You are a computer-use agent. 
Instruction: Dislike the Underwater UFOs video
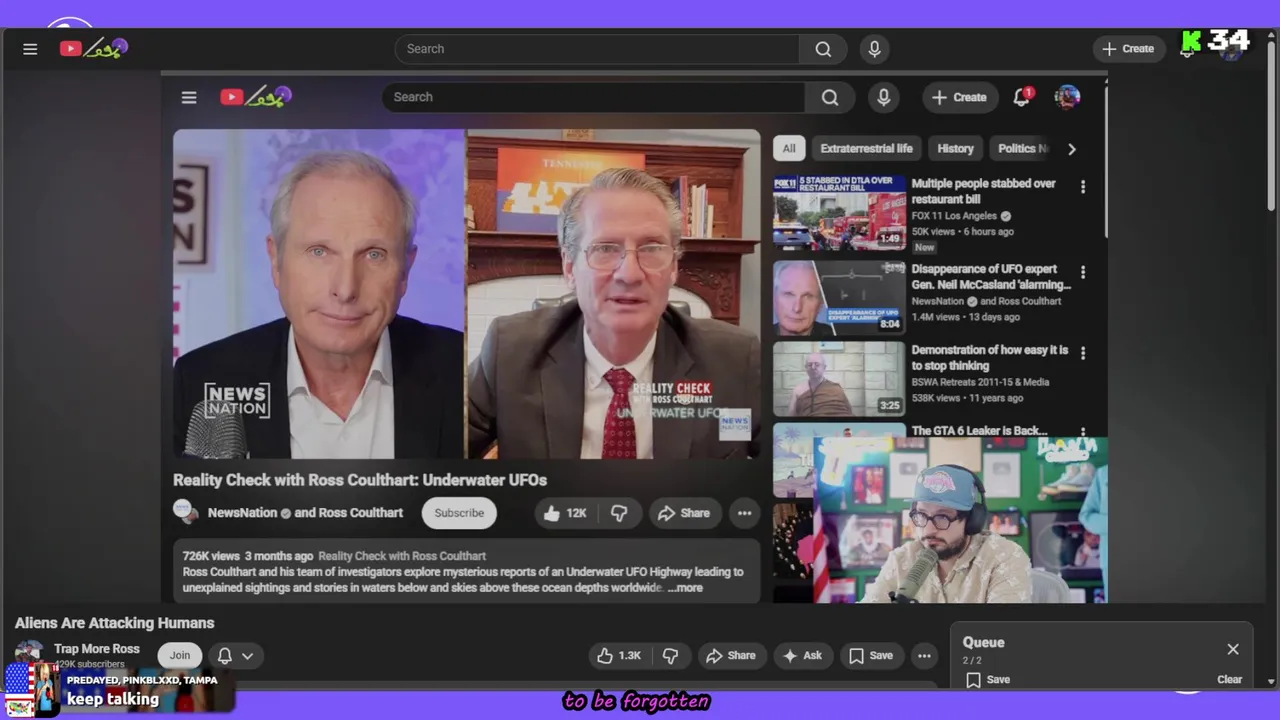[x=619, y=513]
